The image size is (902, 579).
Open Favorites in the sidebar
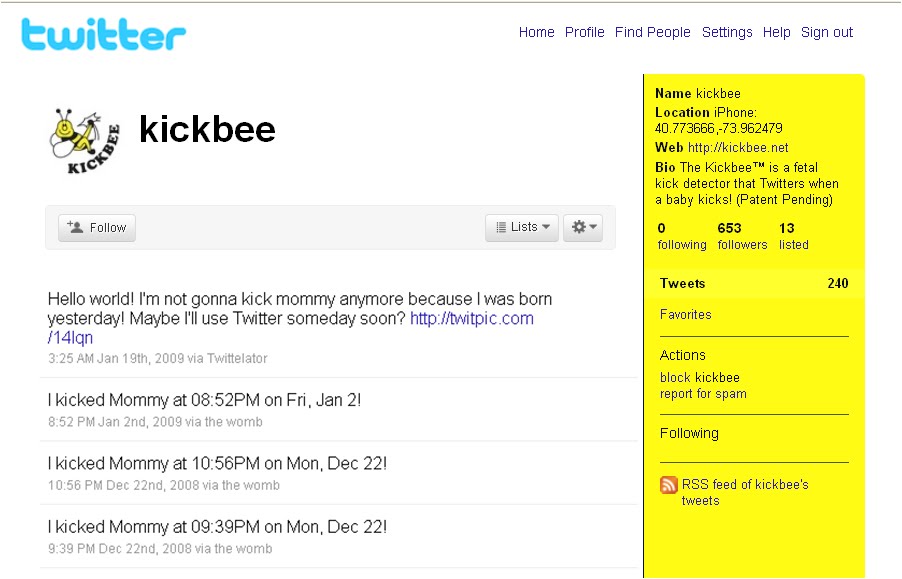[x=685, y=315]
